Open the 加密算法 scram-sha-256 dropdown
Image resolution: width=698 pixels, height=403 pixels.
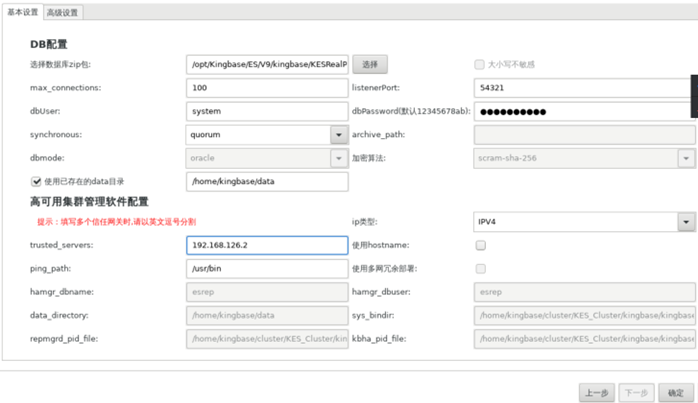686,158
